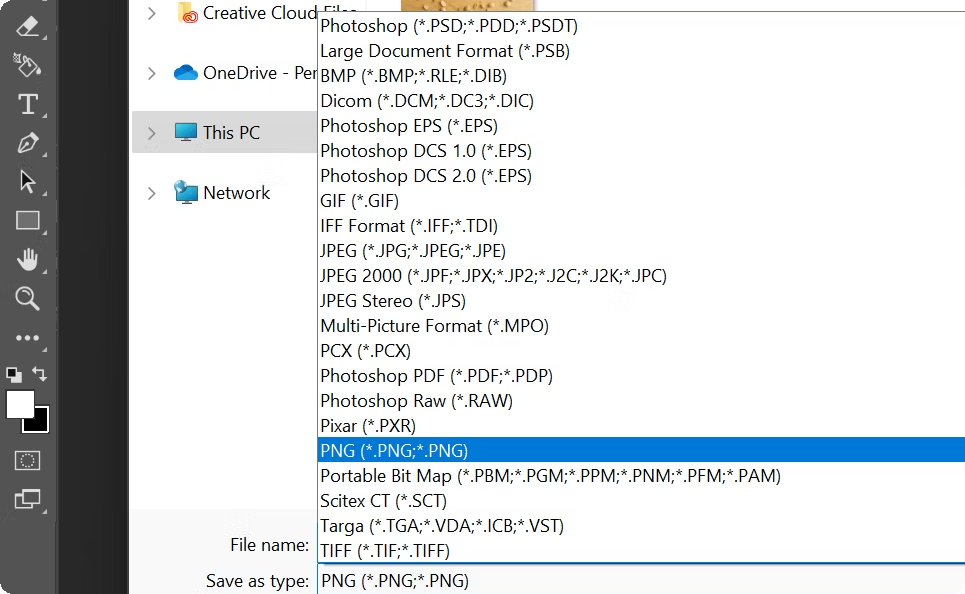This screenshot has width=965, height=594.
Task: Expand the OneDrive tree node
Action: [151, 73]
